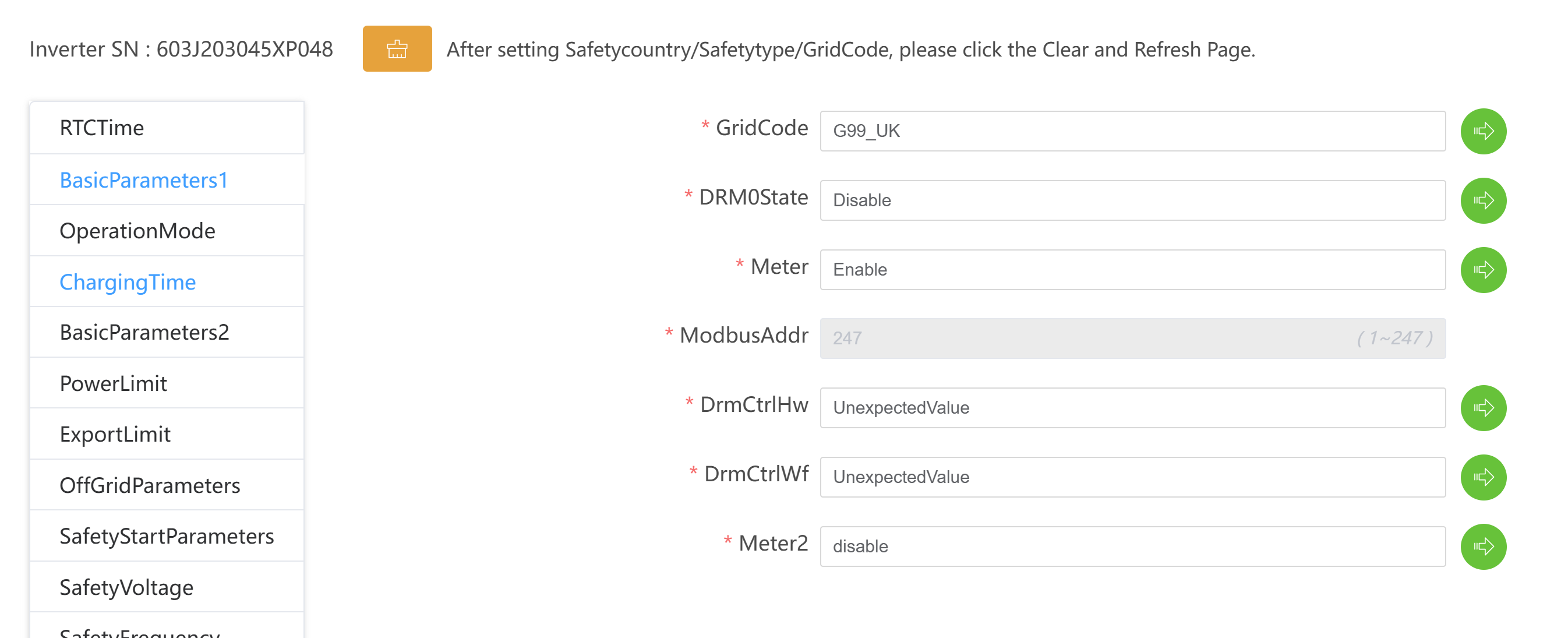Click the orange Clear and Refresh icon
This screenshot has height=638, width=1568.
click(x=397, y=49)
